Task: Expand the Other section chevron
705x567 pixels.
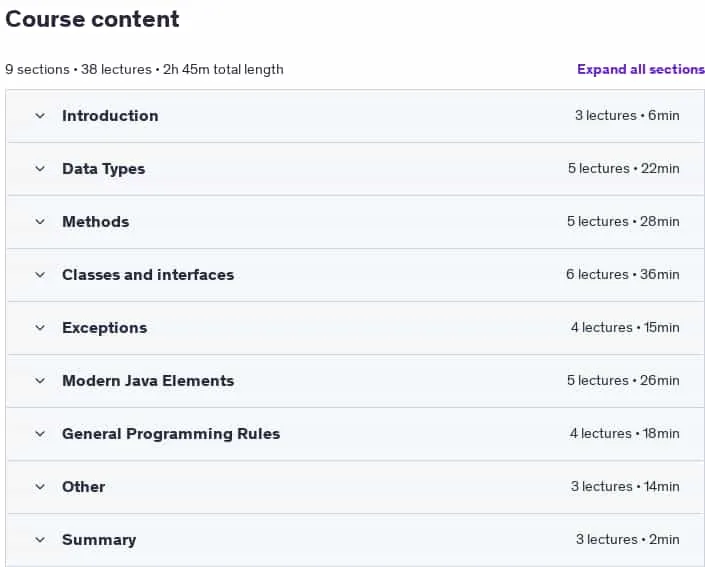Action: [40, 487]
